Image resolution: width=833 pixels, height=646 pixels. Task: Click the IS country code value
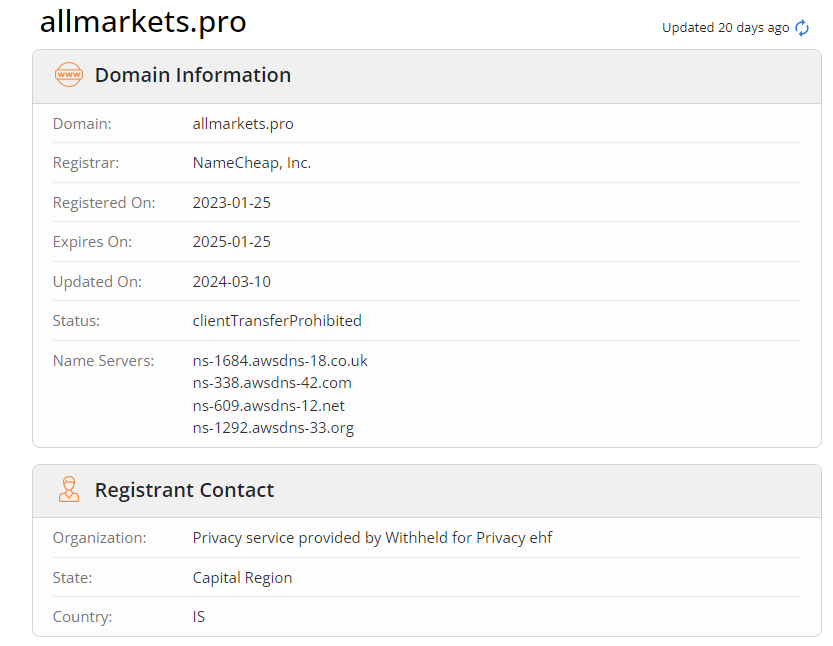pyautogui.click(x=199, y=617)
